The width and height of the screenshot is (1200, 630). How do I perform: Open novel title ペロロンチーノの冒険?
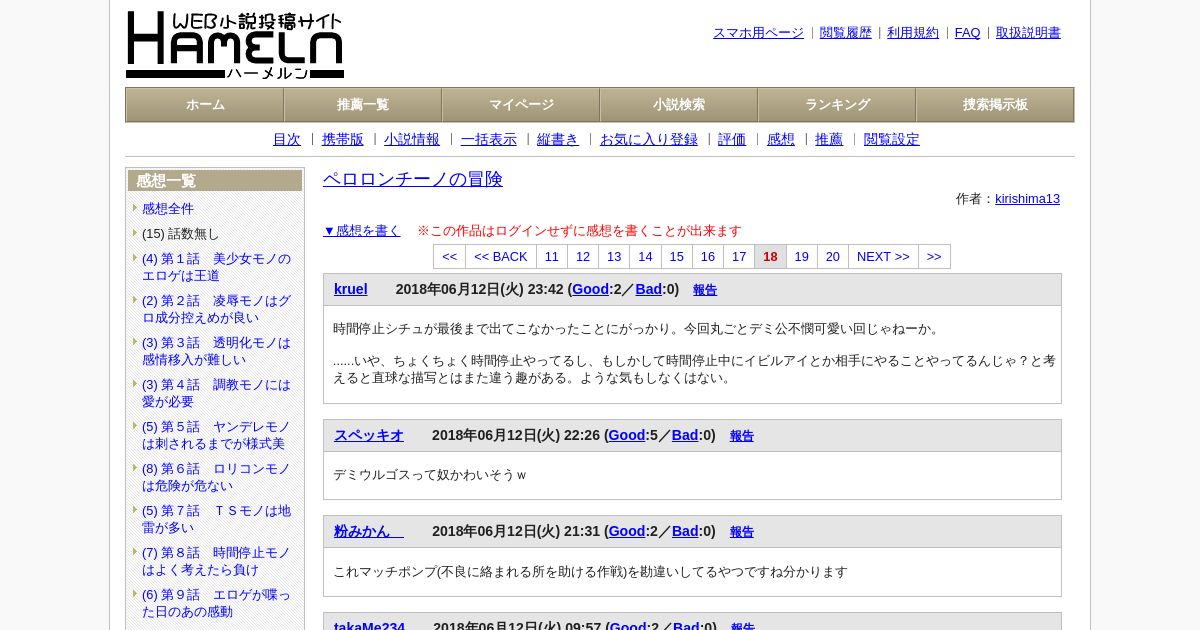pyautogui.click(x=413, y=179)
